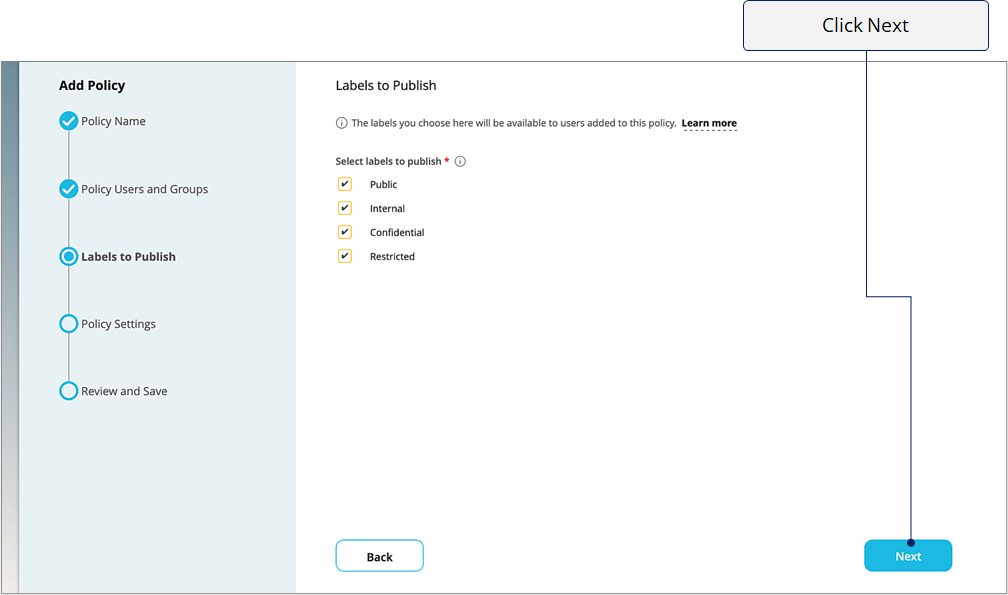
Task: Click the Next button
Action: [x=908, y=556]
